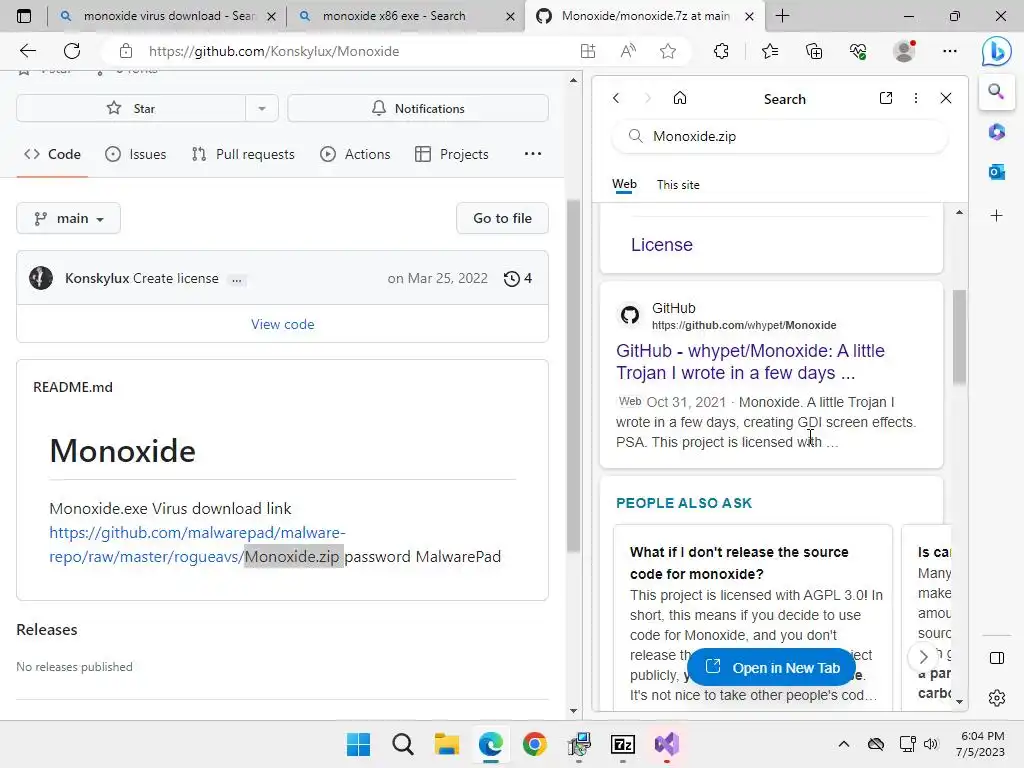
Task: Open side panel link in new tab icon
Action: [886, 98]
